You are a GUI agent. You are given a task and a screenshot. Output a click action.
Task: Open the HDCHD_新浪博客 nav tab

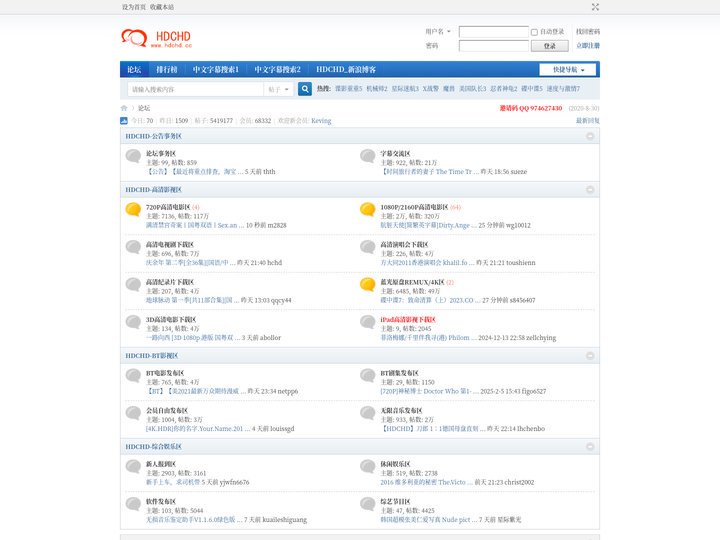[346, 69]
